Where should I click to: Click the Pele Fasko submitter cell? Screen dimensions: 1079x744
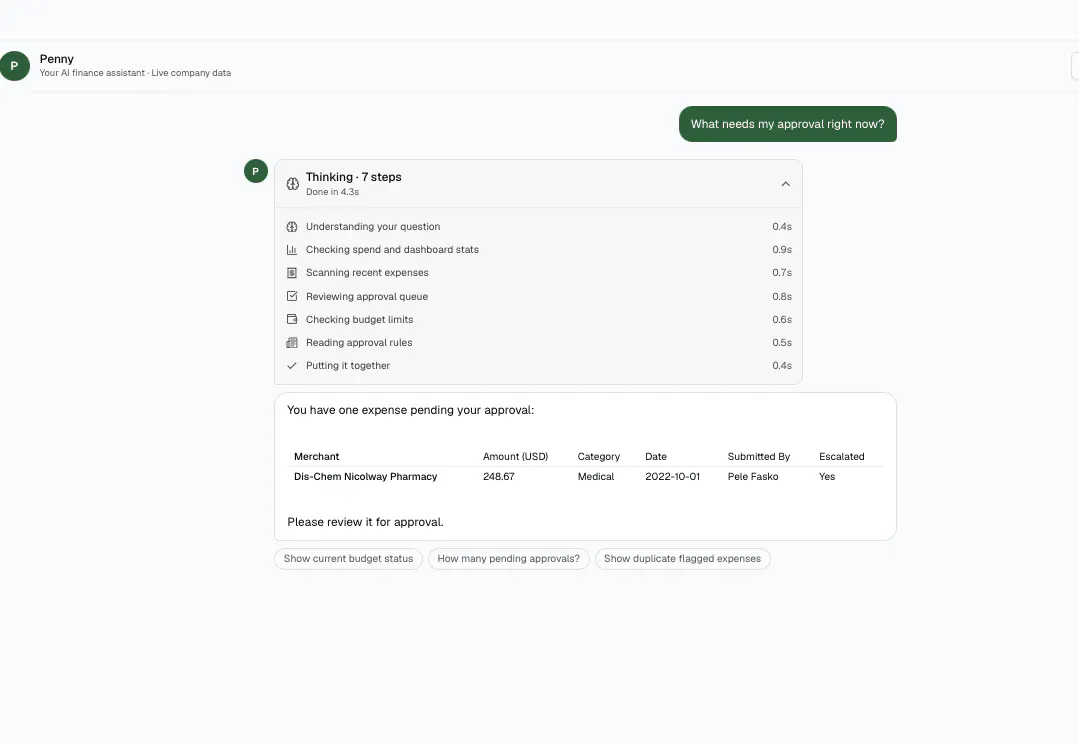(753, 476)
